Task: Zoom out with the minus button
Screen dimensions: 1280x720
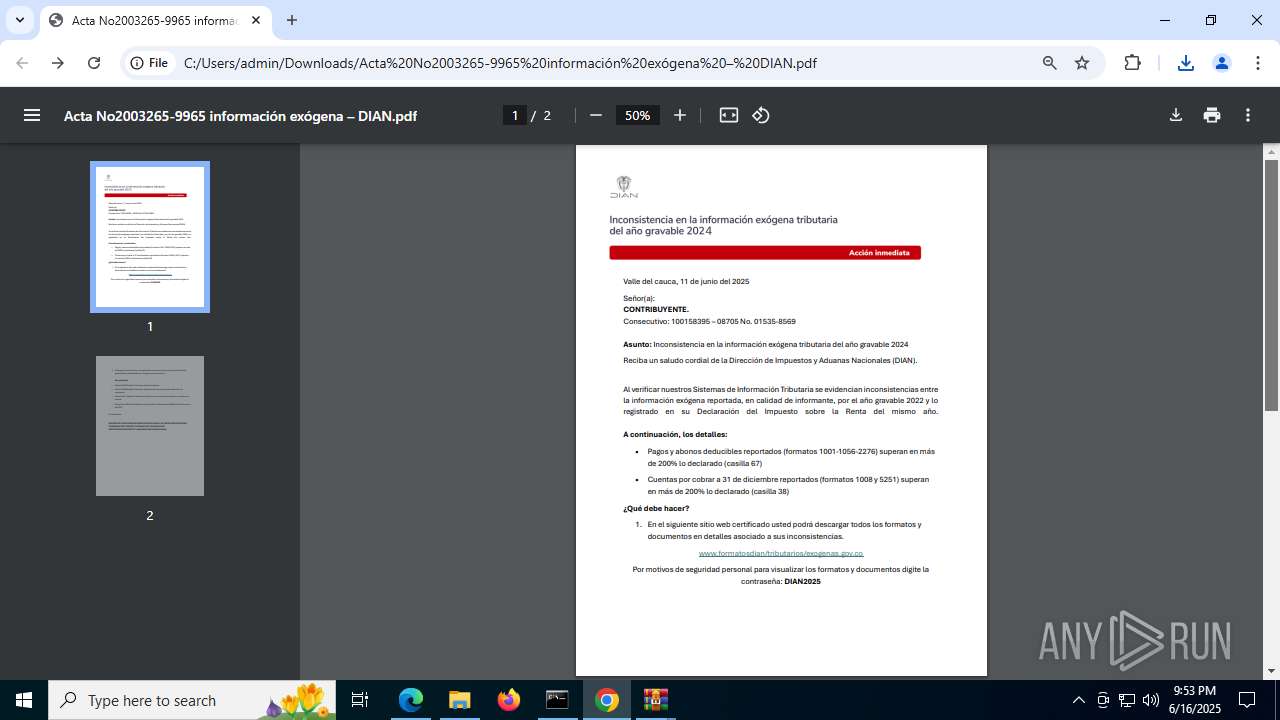Action: (596, 115)
